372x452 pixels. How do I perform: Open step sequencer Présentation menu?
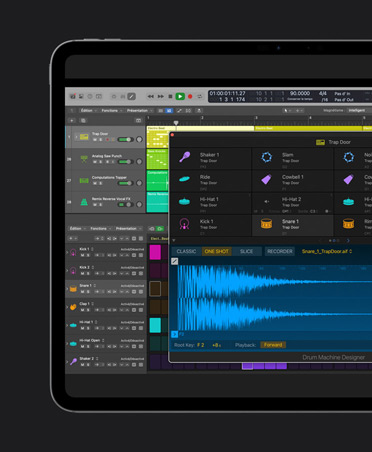coord(128,229)
